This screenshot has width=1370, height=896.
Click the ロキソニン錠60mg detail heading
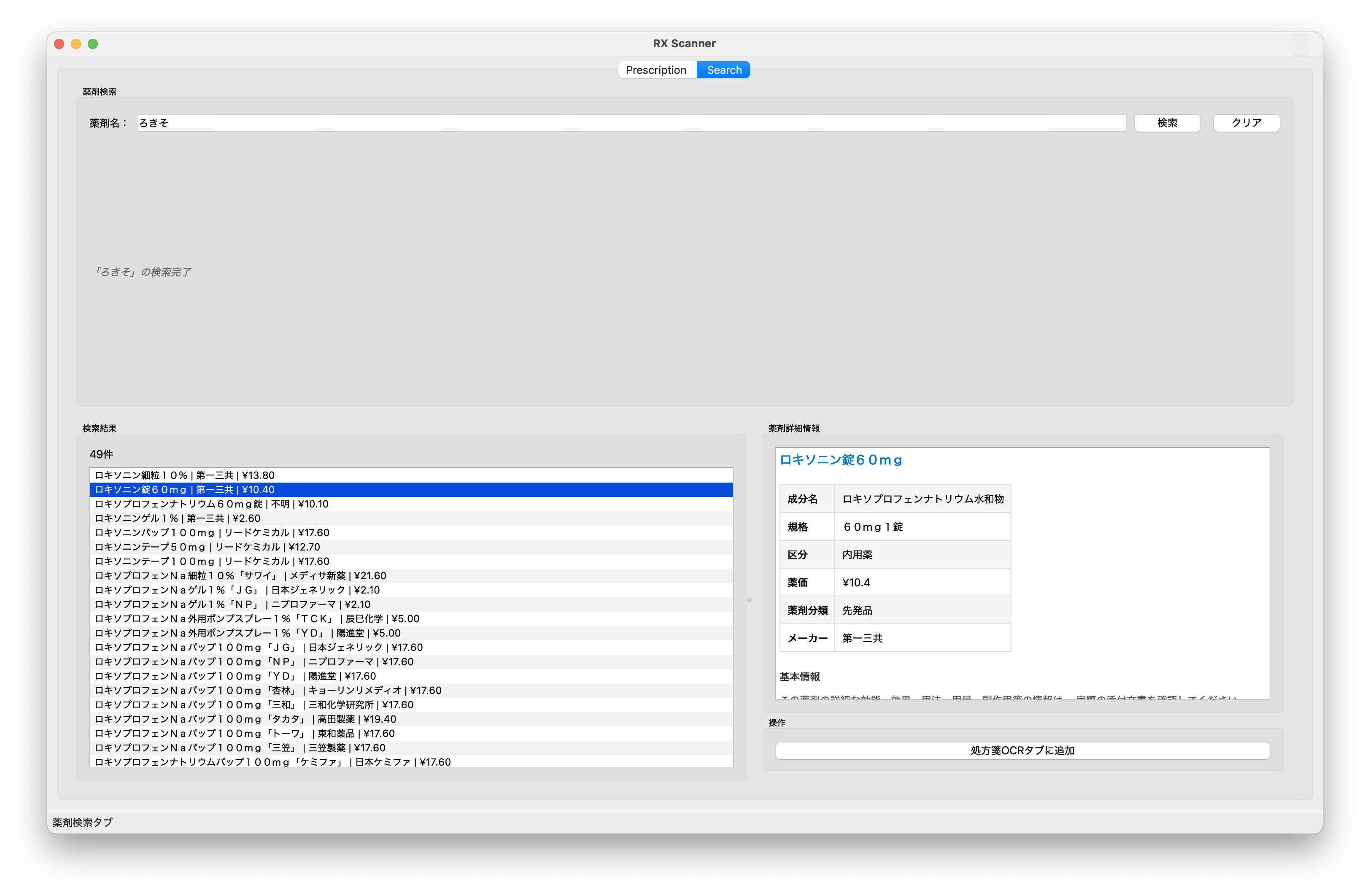coord(840,459)
